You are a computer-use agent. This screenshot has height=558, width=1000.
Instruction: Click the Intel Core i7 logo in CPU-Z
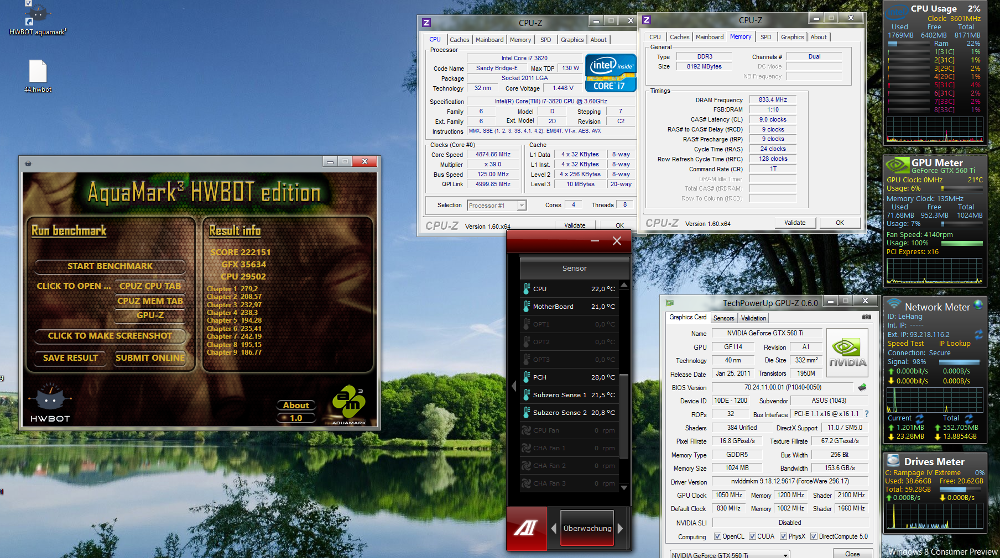pyautogui.click(x=610, y=73)
